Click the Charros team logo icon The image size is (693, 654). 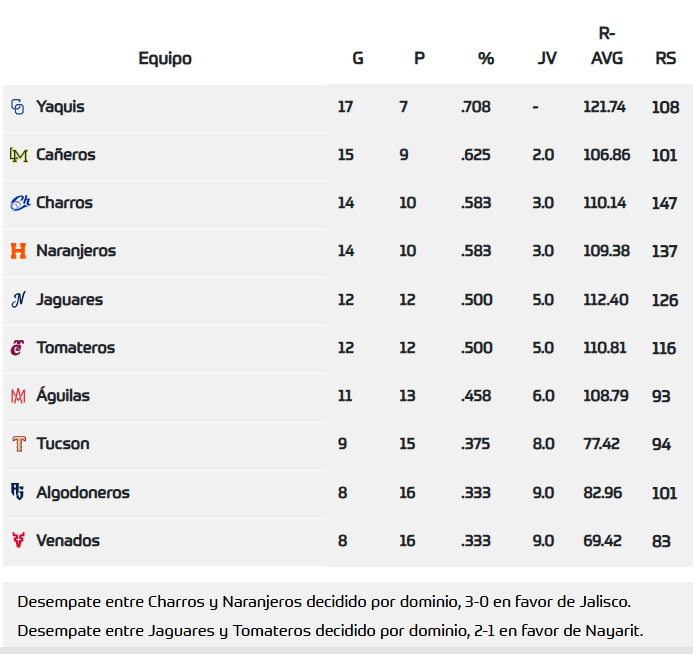tap(19, 203)
